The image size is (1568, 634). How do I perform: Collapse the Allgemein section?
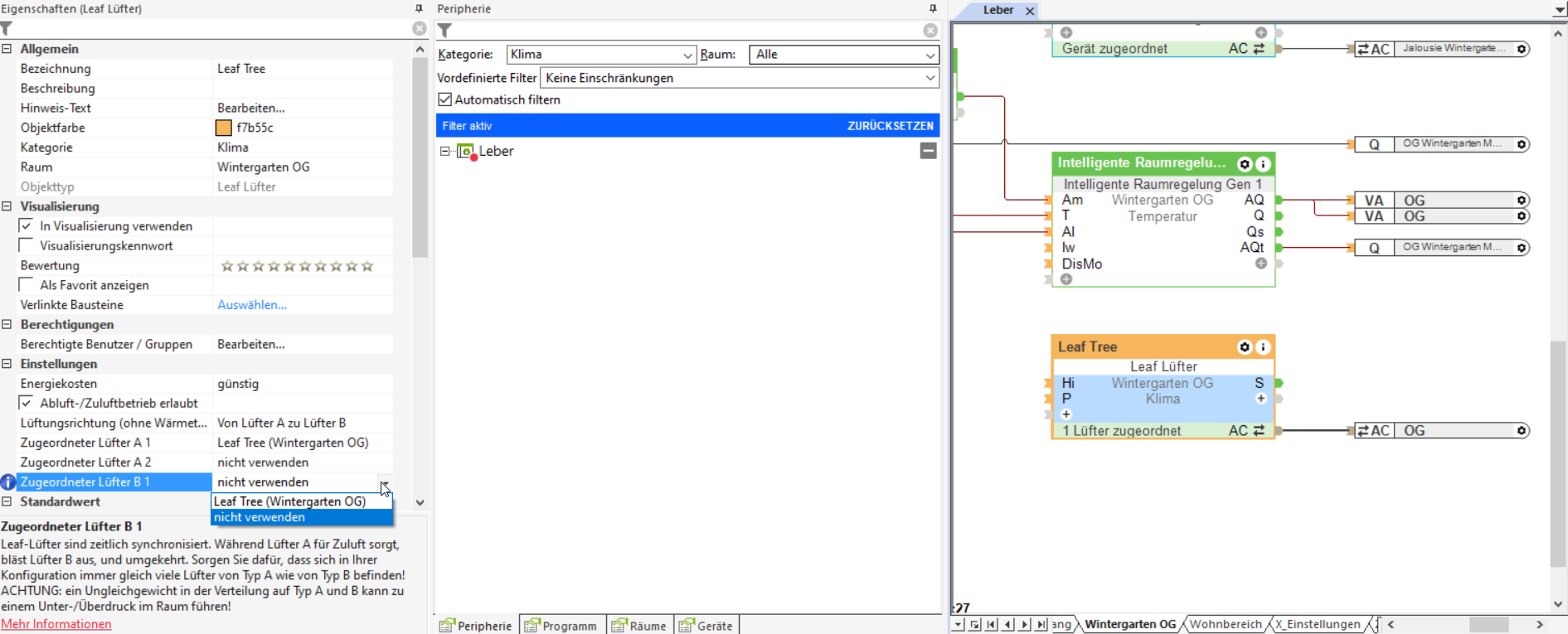click(x=7, y=49)
